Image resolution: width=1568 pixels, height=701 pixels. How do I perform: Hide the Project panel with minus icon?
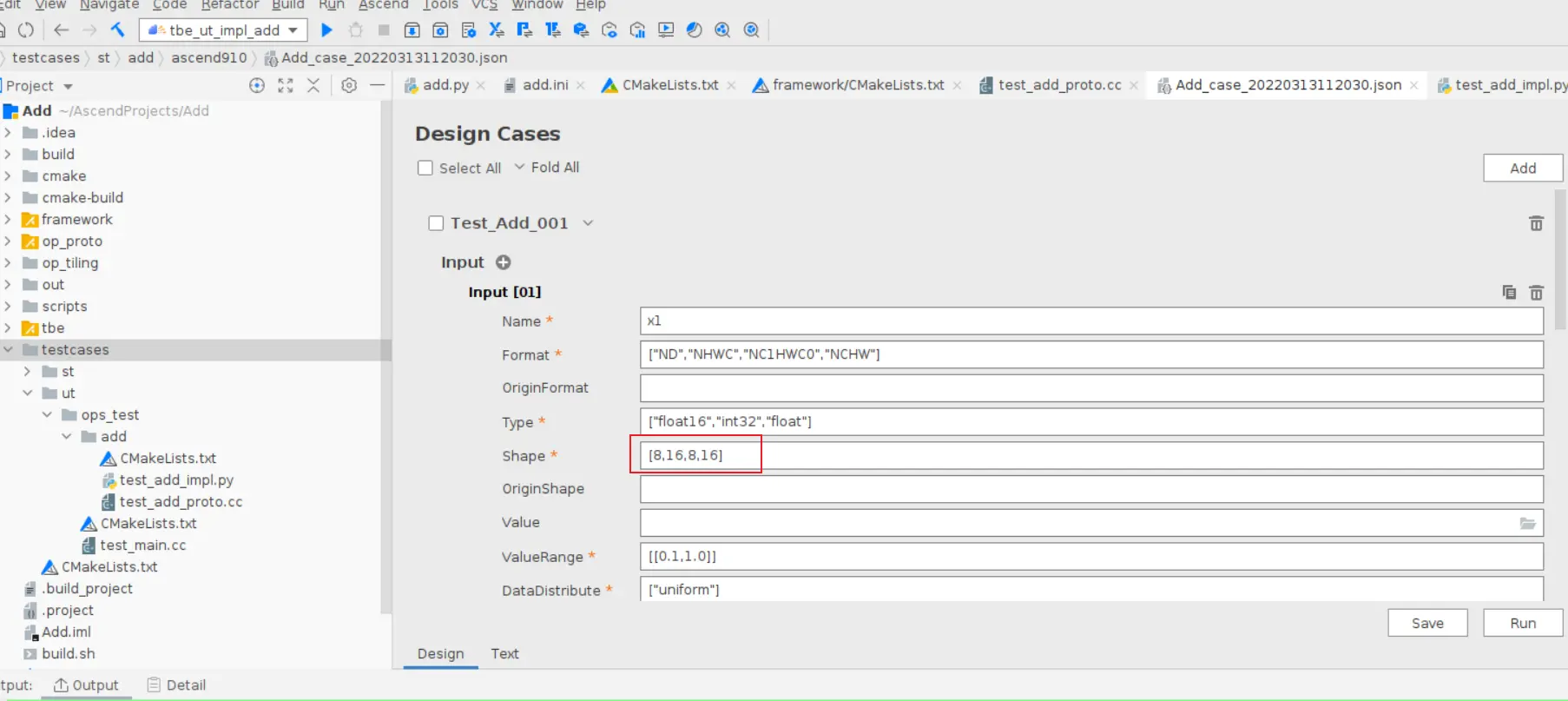tap(377, 85)
